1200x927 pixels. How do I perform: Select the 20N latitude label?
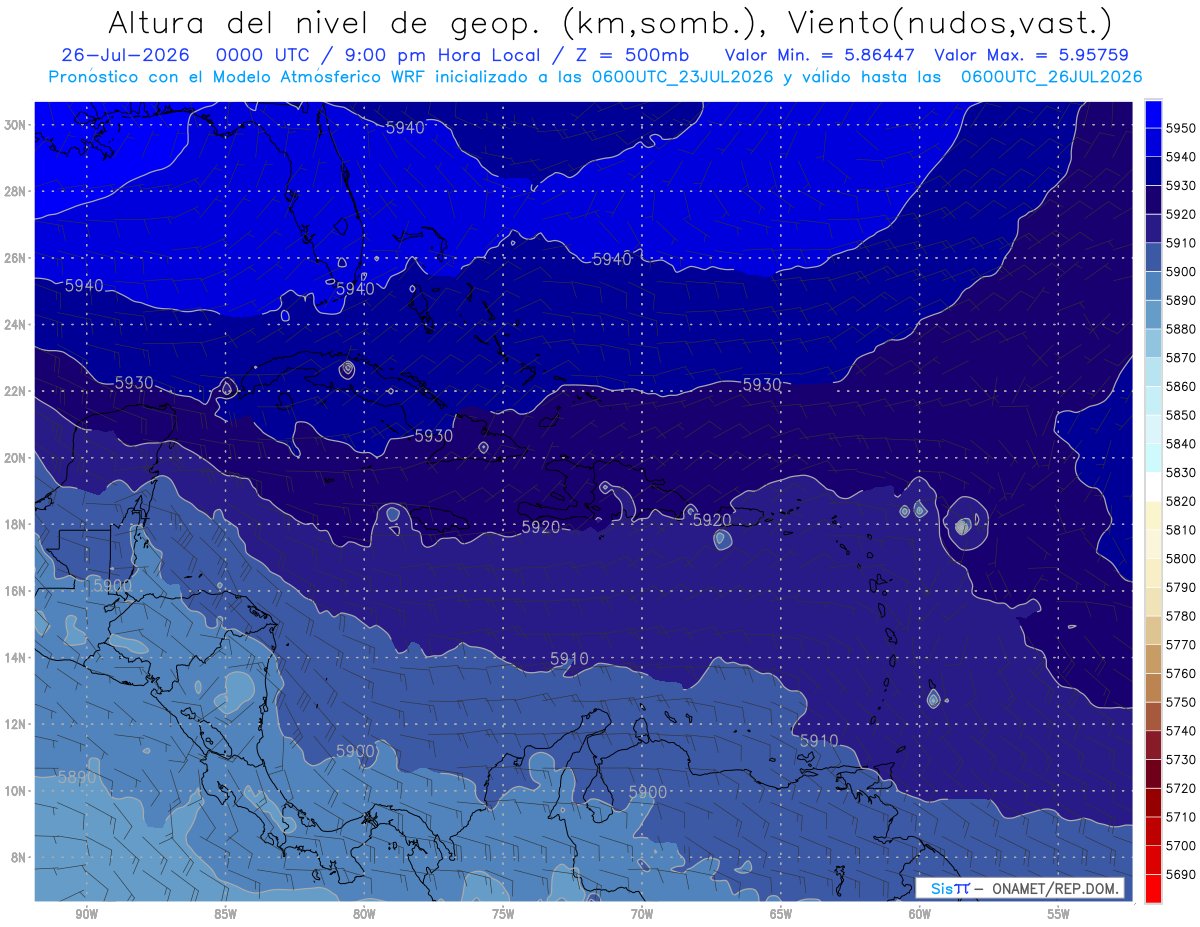pos(14,458)
